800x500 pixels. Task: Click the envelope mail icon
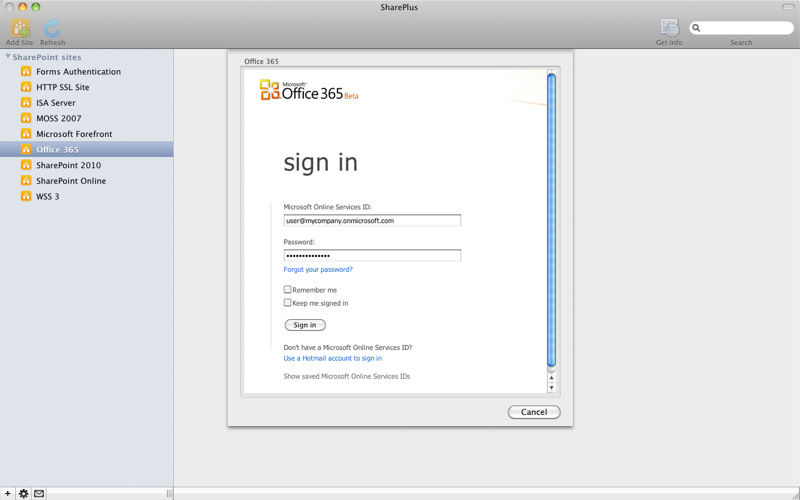tap(39, 493)
